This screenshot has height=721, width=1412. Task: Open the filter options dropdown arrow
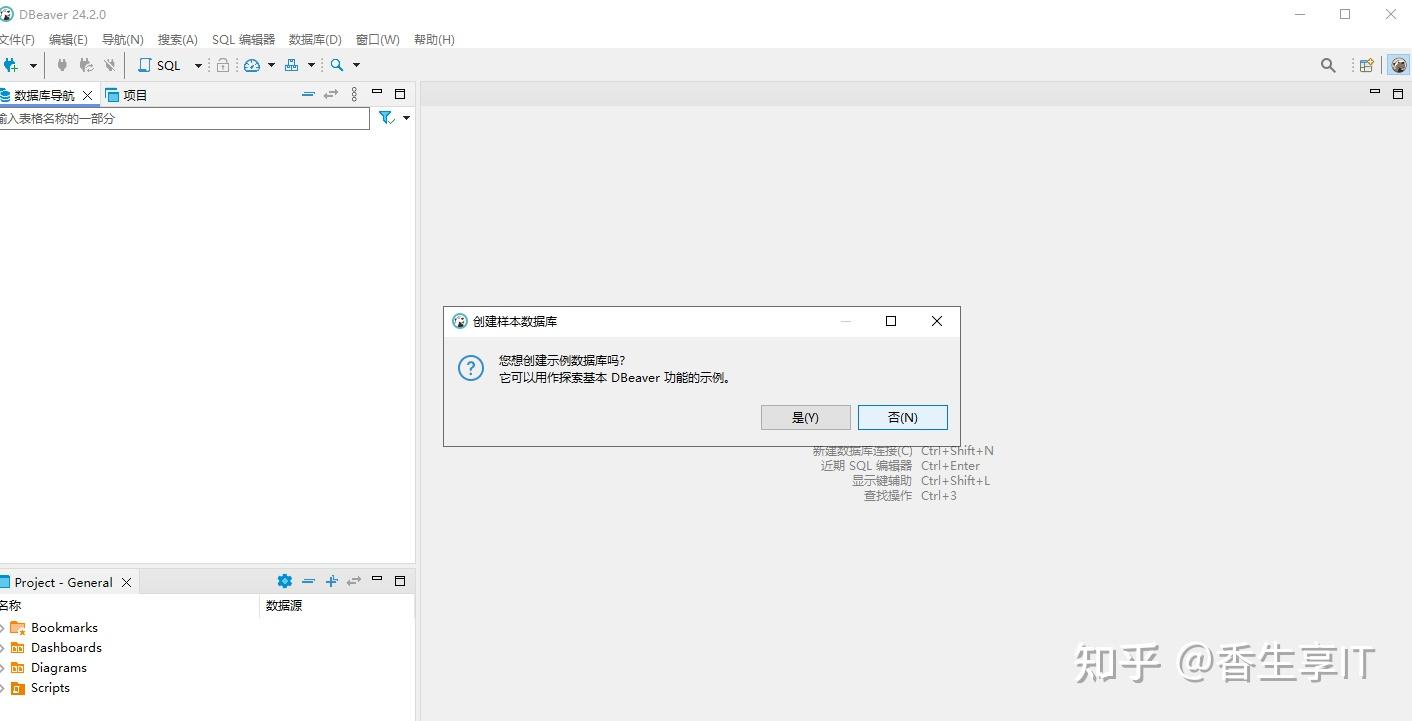pos(404,117)
